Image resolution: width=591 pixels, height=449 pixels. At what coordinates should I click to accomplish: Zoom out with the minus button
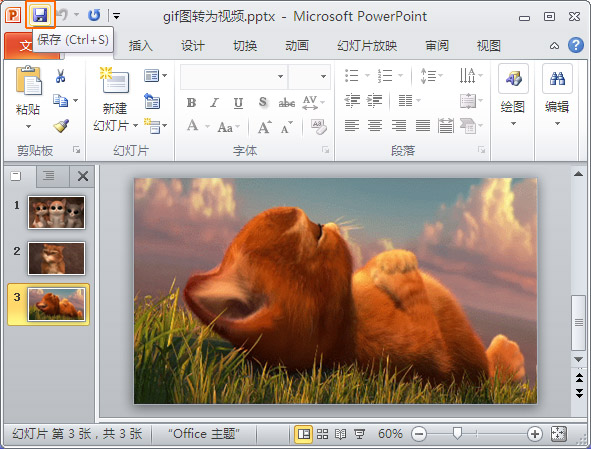point(418,434)
